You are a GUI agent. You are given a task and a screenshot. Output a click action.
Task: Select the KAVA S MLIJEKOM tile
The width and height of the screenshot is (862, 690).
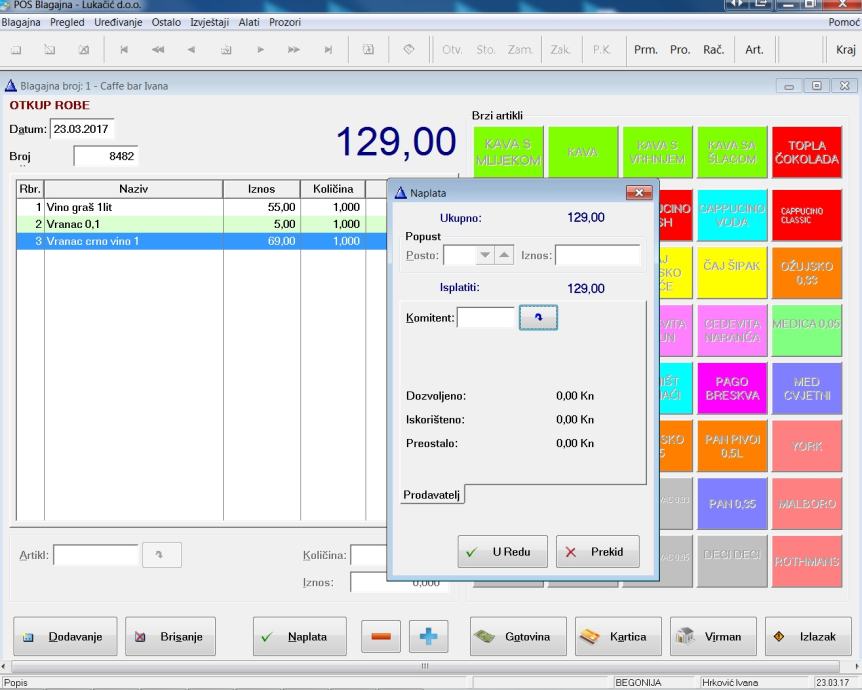click(509, 152)
